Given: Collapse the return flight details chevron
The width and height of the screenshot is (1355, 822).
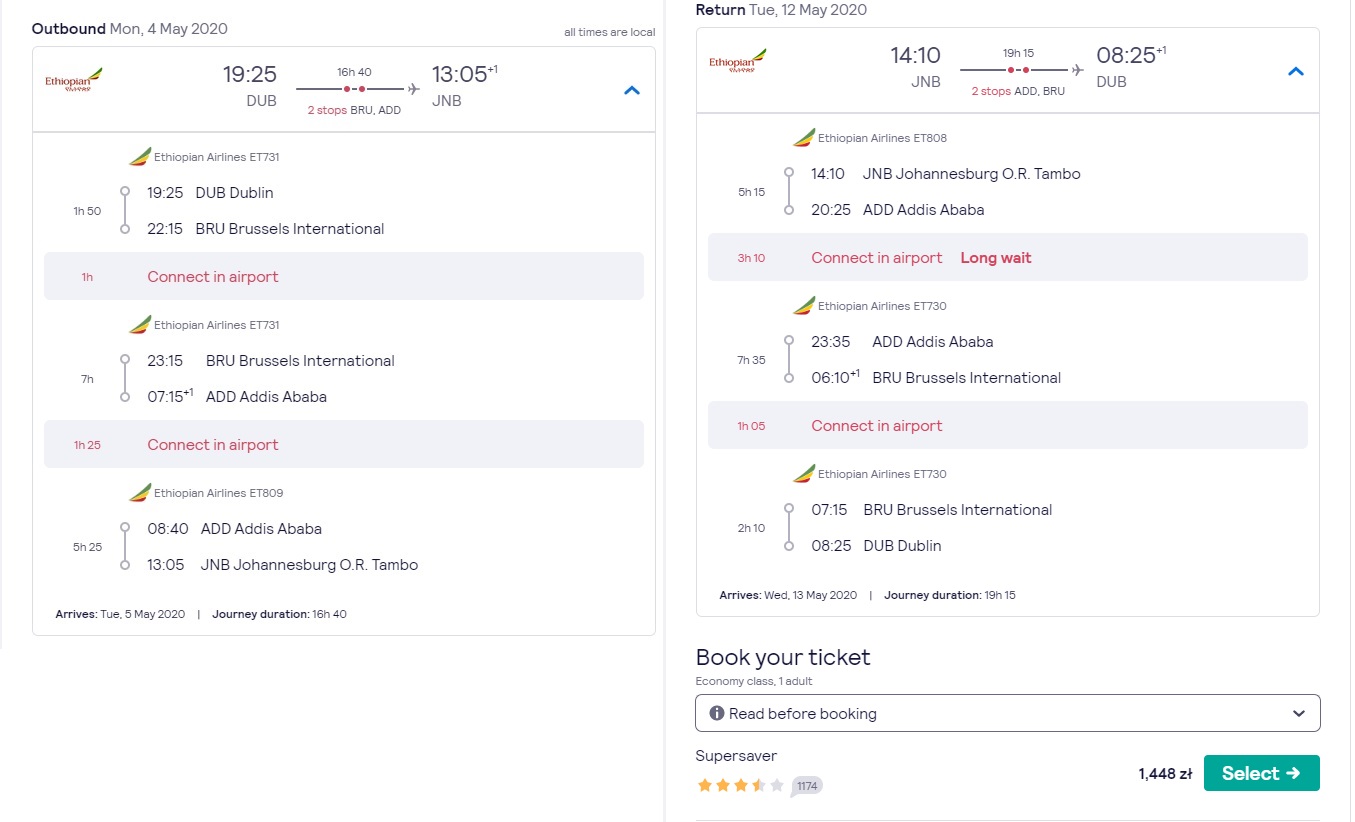Looking at the screenshot, I should coord(1296,71).
